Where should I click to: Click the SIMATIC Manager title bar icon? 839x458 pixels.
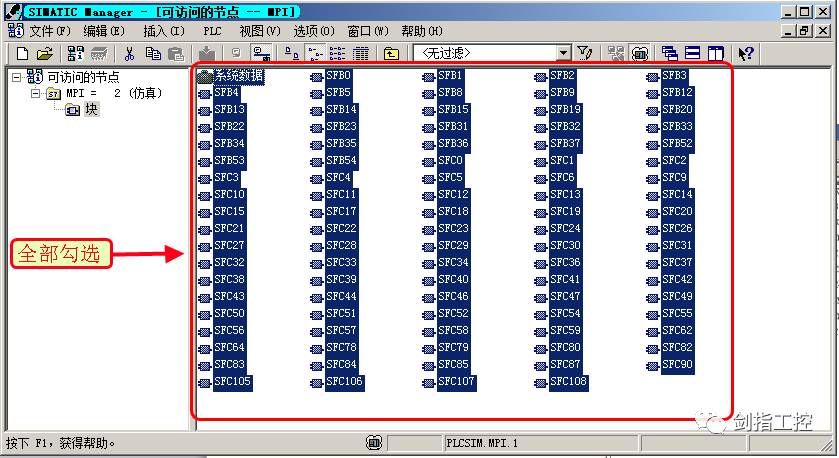pyautogui.click(x=13, y=12)
